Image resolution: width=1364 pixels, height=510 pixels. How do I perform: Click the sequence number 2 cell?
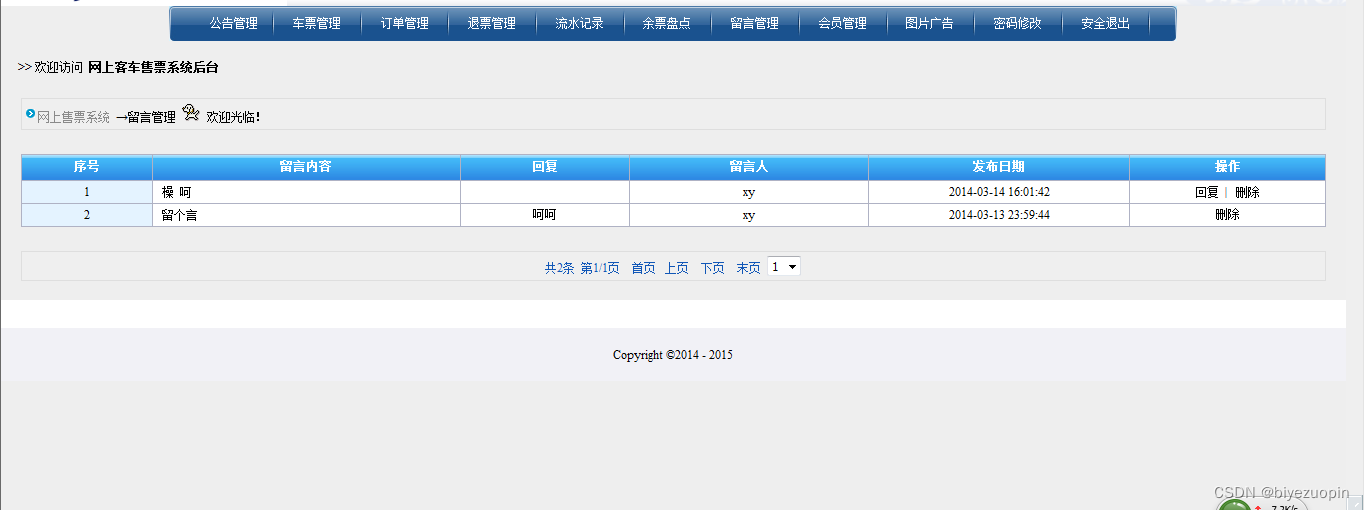point(86,215)
